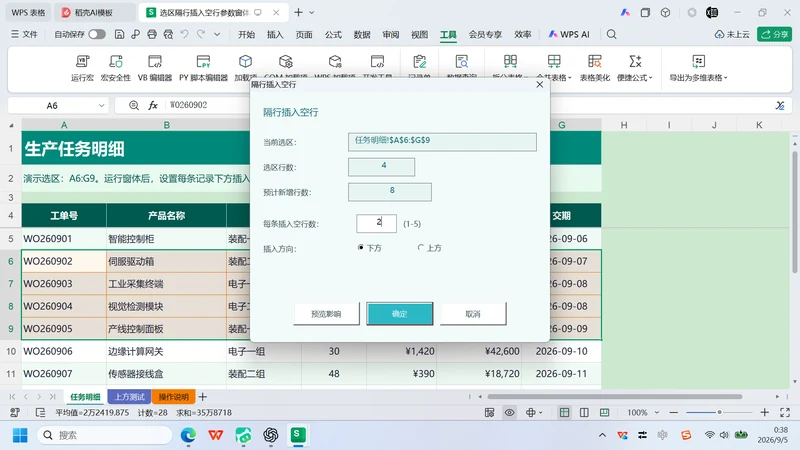
Task: Expand the Name Box dropdown arrow
Action: (102, 106)
